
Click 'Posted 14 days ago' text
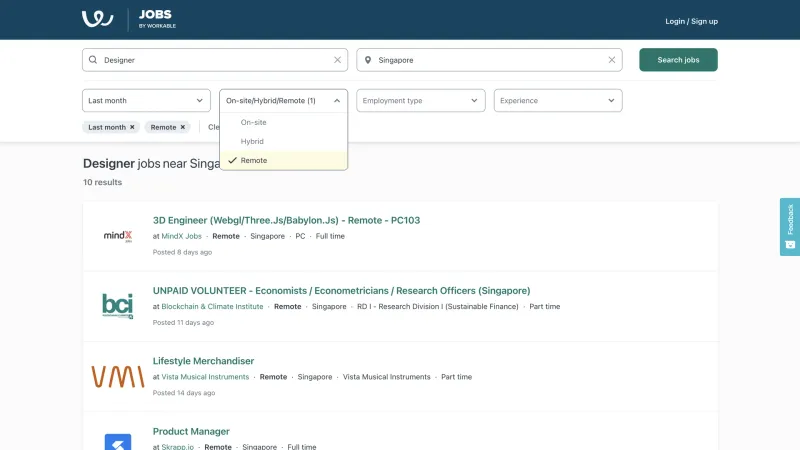184,393
